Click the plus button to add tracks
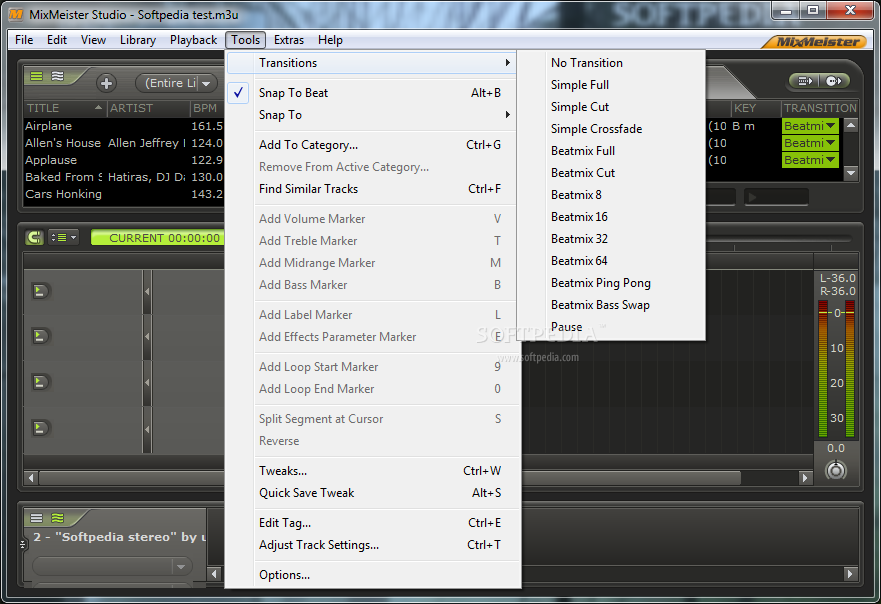This screenshot has width=881, height=604. 106,83
